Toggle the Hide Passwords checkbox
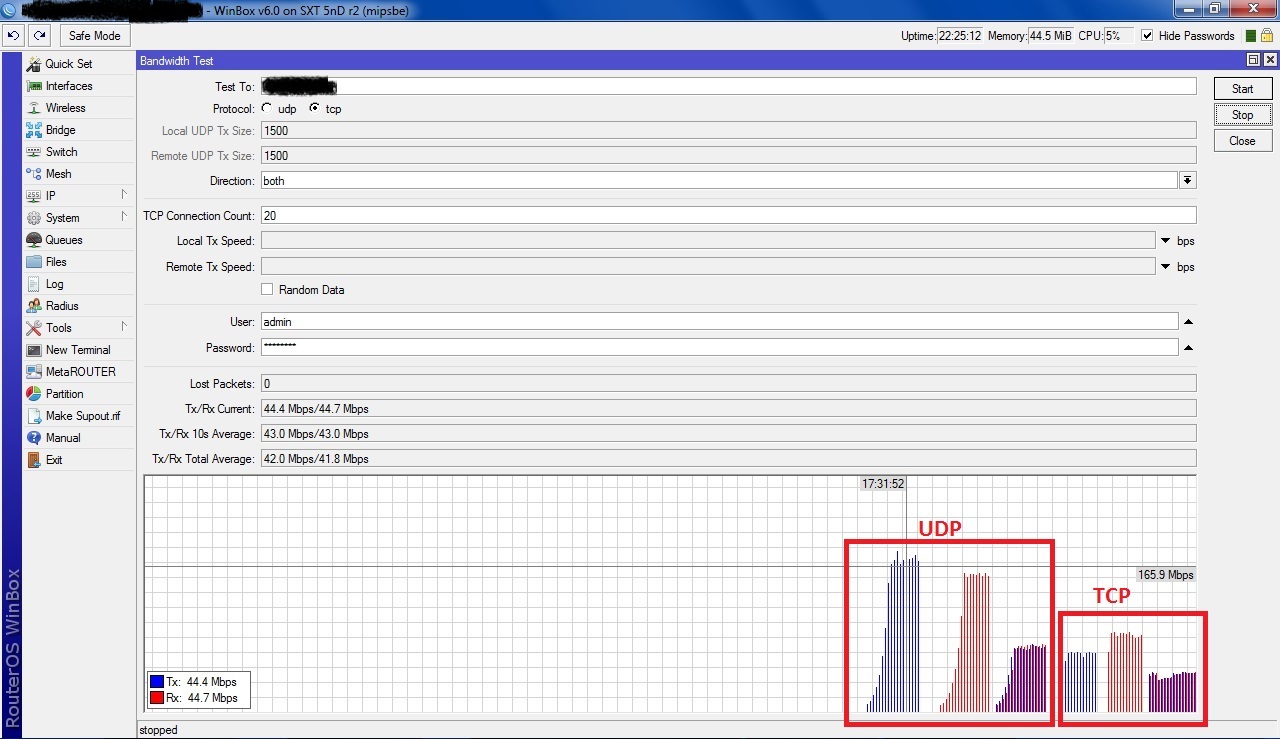This screenshot has width=1280, height=739. [1147, 36]
